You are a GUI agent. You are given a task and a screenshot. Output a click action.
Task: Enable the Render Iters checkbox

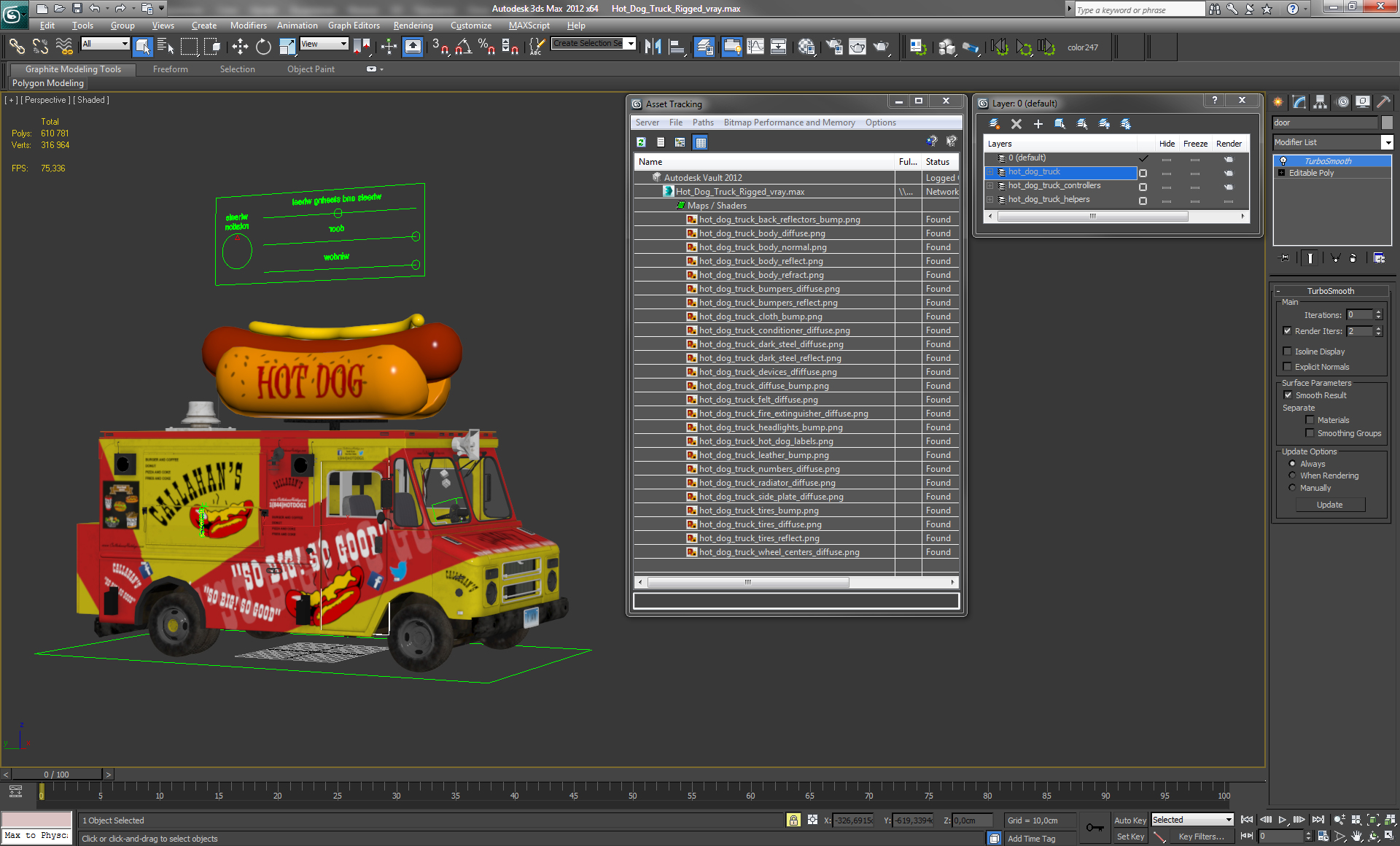1287,331
